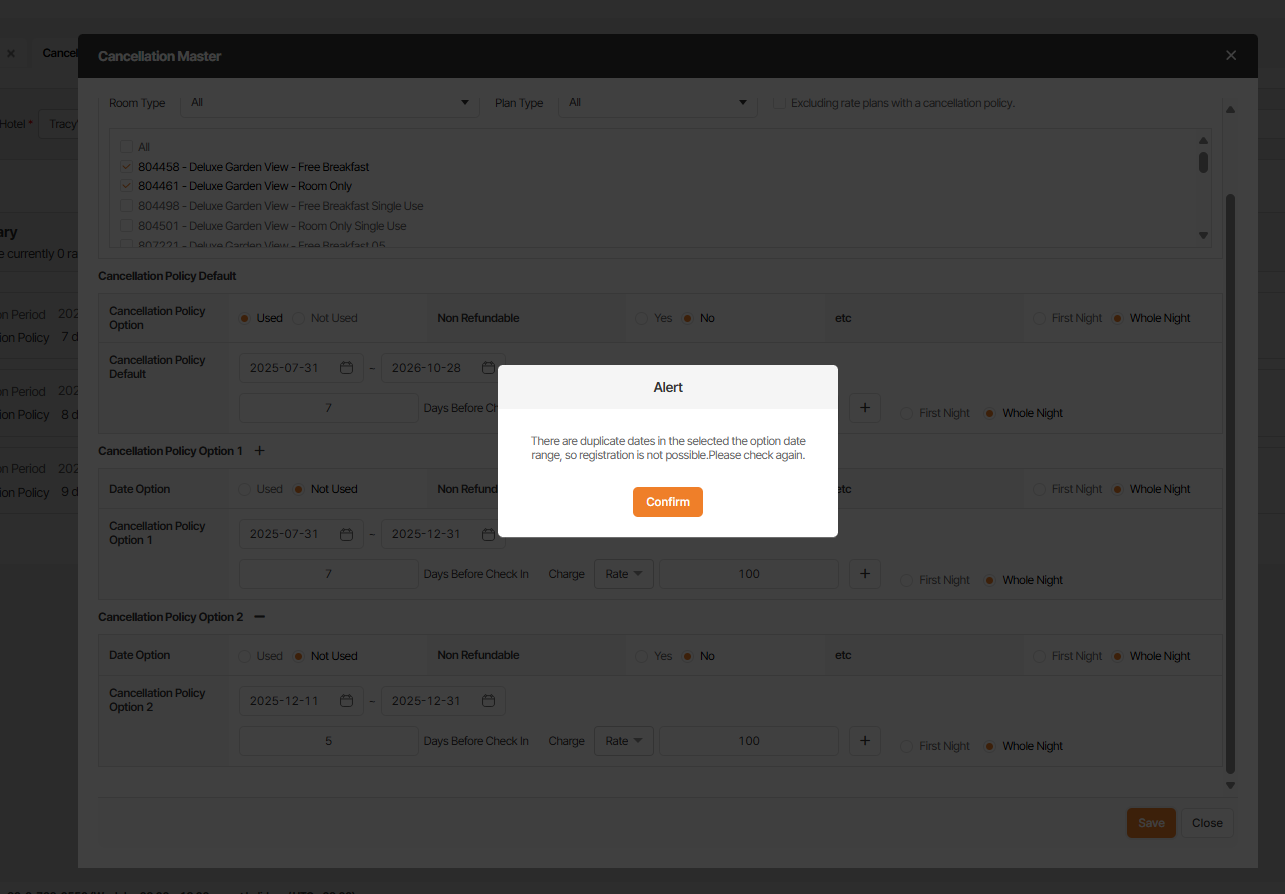Viewport: 1285px width, 894px height.
Task: Choose Whole Night in Option 1 Date Option row
Action: [x=1117, y=489]
